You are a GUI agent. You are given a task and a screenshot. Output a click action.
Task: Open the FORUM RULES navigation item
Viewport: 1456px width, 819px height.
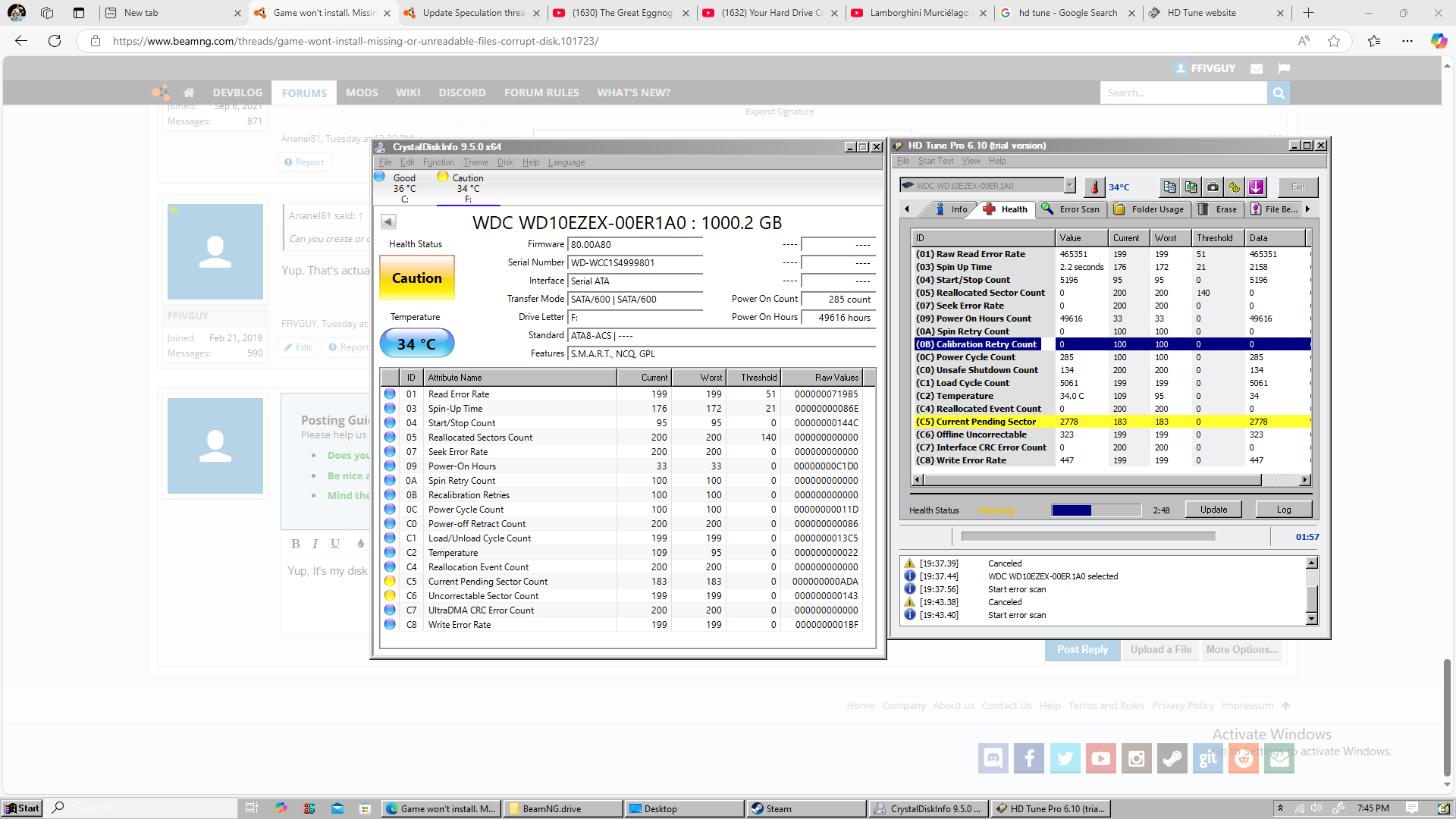pyautogui.click(x=541, y=93)
